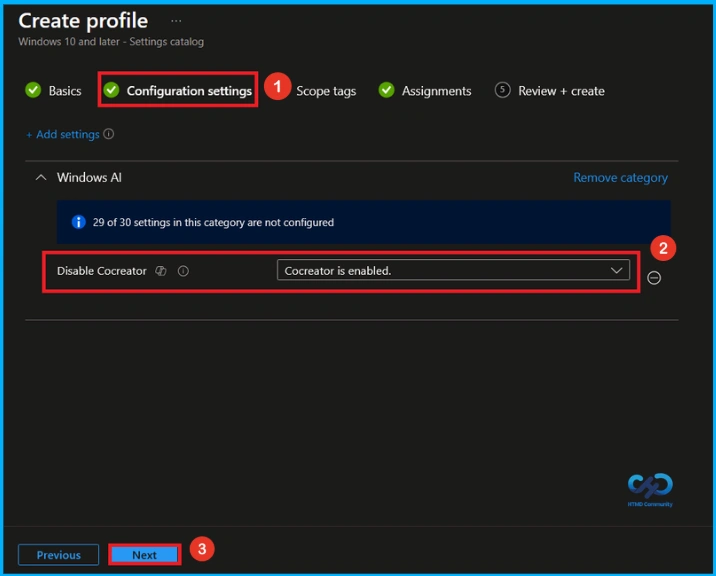Click the Copilot icon beside Disable Cocreator

point(161,271)
